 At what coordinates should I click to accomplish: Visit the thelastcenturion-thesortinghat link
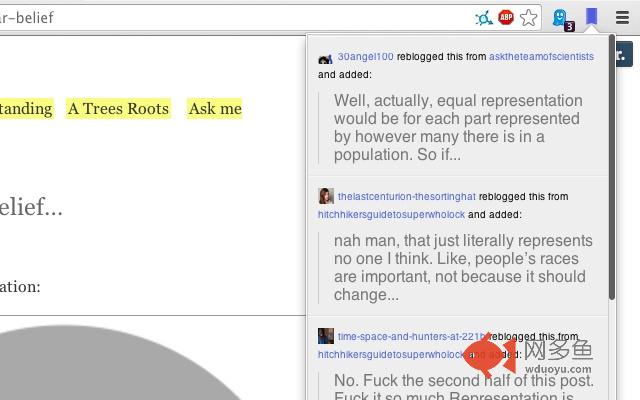click(x=407, y=196)
